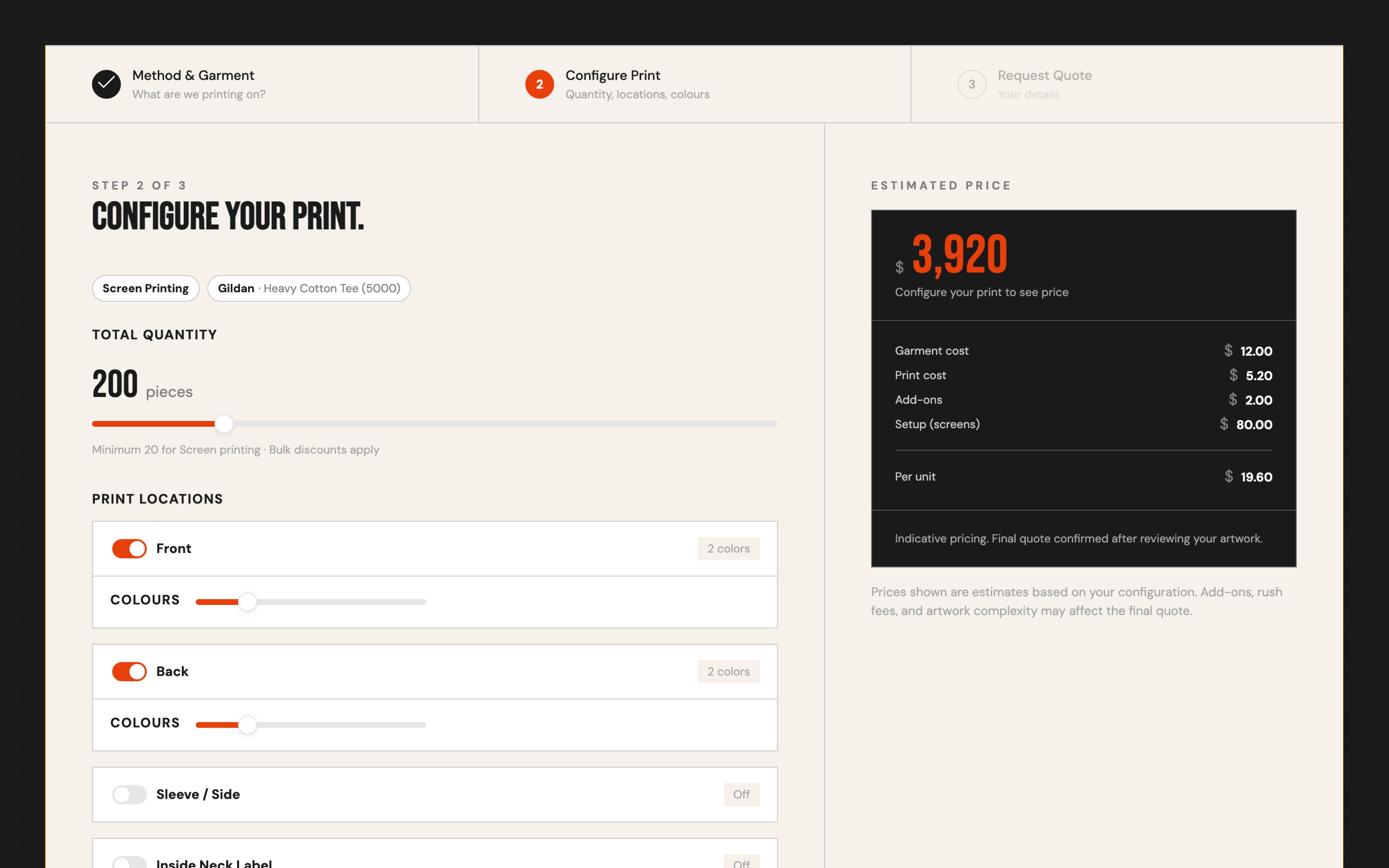
Task: Click the 'Sleeve / Side' label
Action: pos(198,795)
